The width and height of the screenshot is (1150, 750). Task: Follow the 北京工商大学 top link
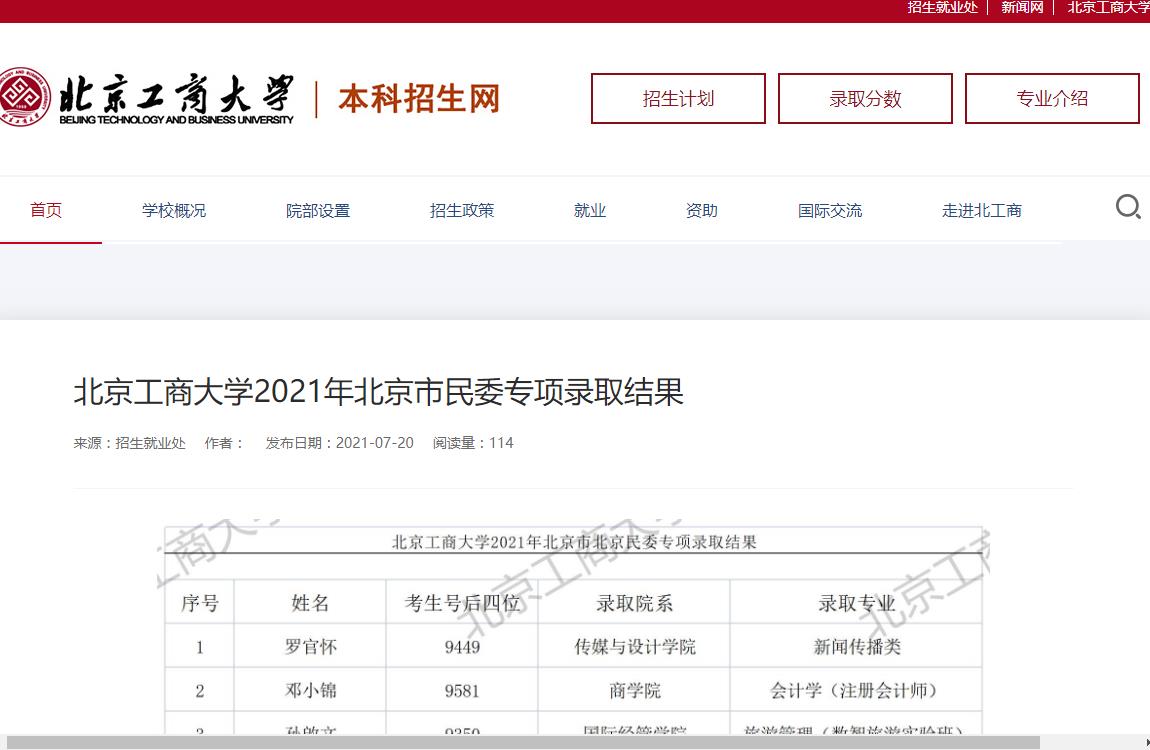[1108, 7]
